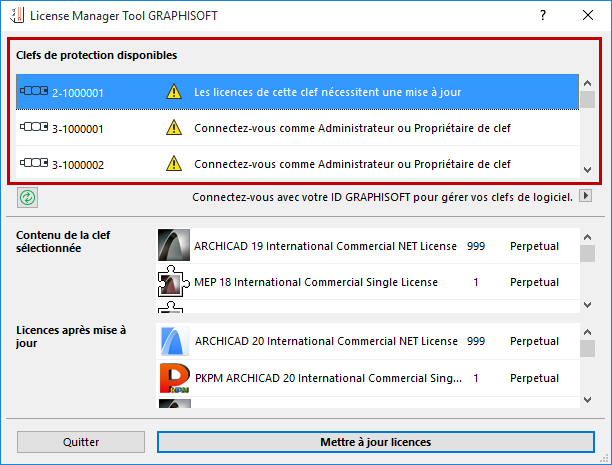The height and width of the screenshot is (465, 612).
Task: Click Mettre à jour licences button
Action: click(x=376, y=442)
